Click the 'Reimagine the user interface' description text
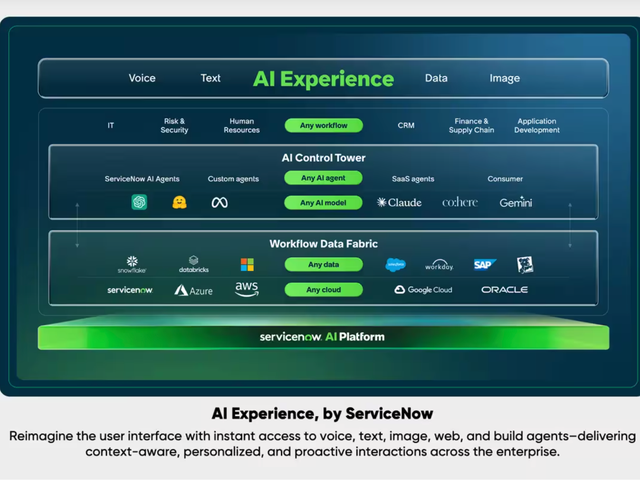 [322, 444]
